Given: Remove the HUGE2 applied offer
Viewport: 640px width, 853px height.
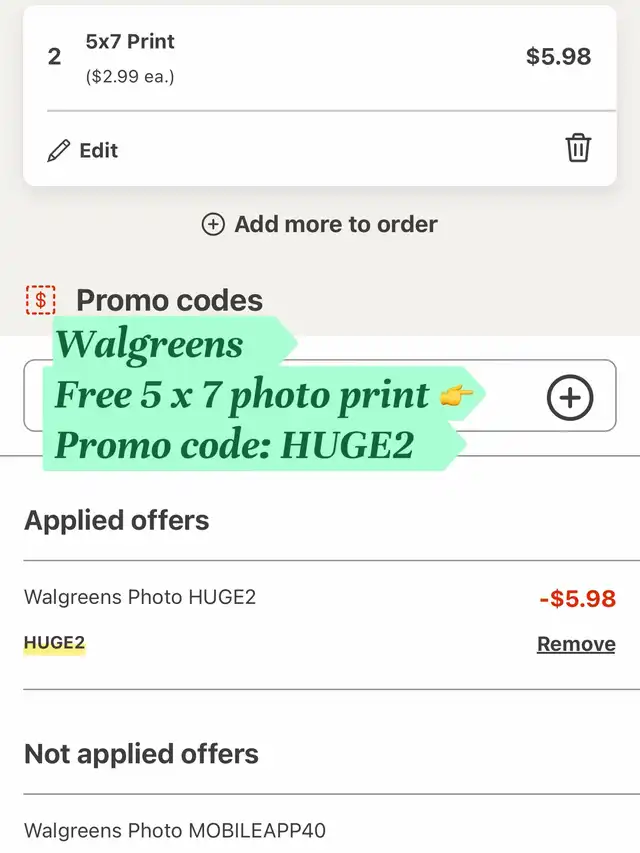Looking at the screenshot, I should click(576, 644).
